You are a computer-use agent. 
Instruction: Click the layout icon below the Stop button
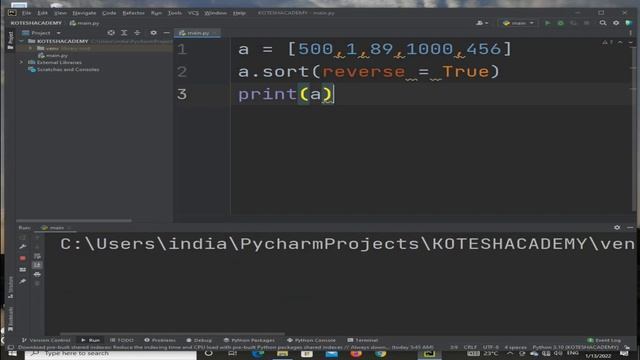click(22, 270)
